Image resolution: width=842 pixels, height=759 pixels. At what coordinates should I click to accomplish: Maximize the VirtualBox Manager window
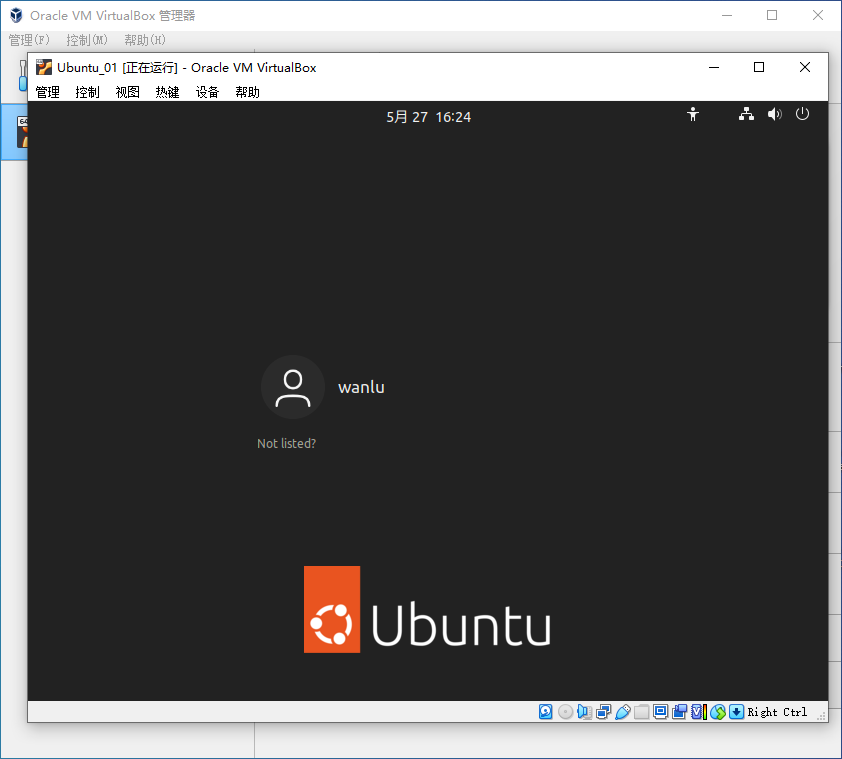772,16
